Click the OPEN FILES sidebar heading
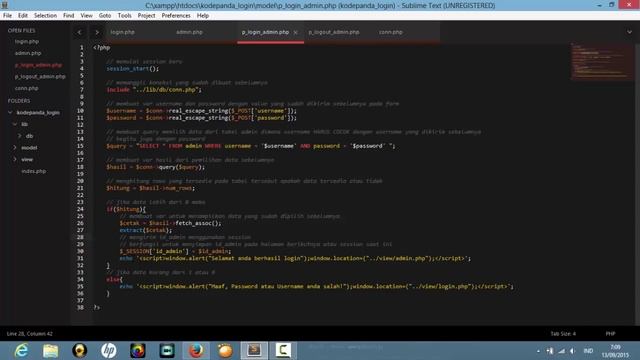Screen dimensions: 640x360 click(21, 31)
